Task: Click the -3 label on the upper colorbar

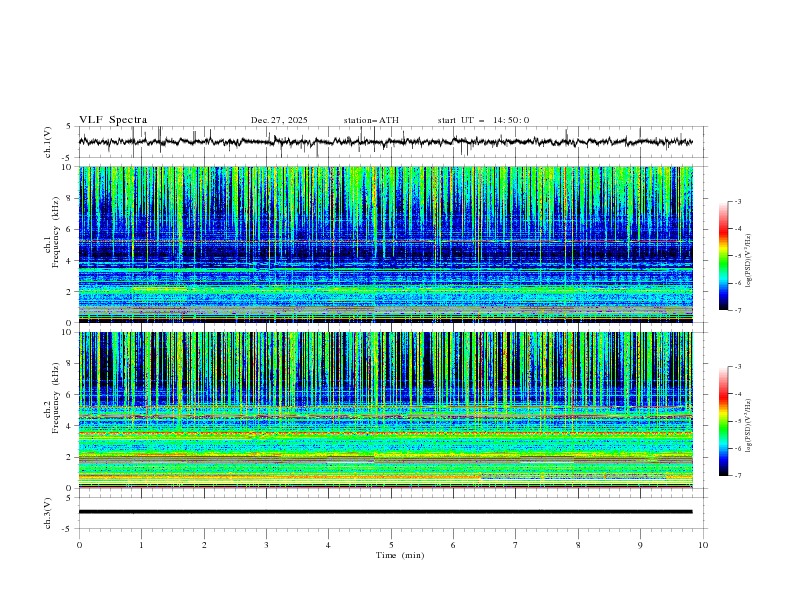Action: pos(737,202)
